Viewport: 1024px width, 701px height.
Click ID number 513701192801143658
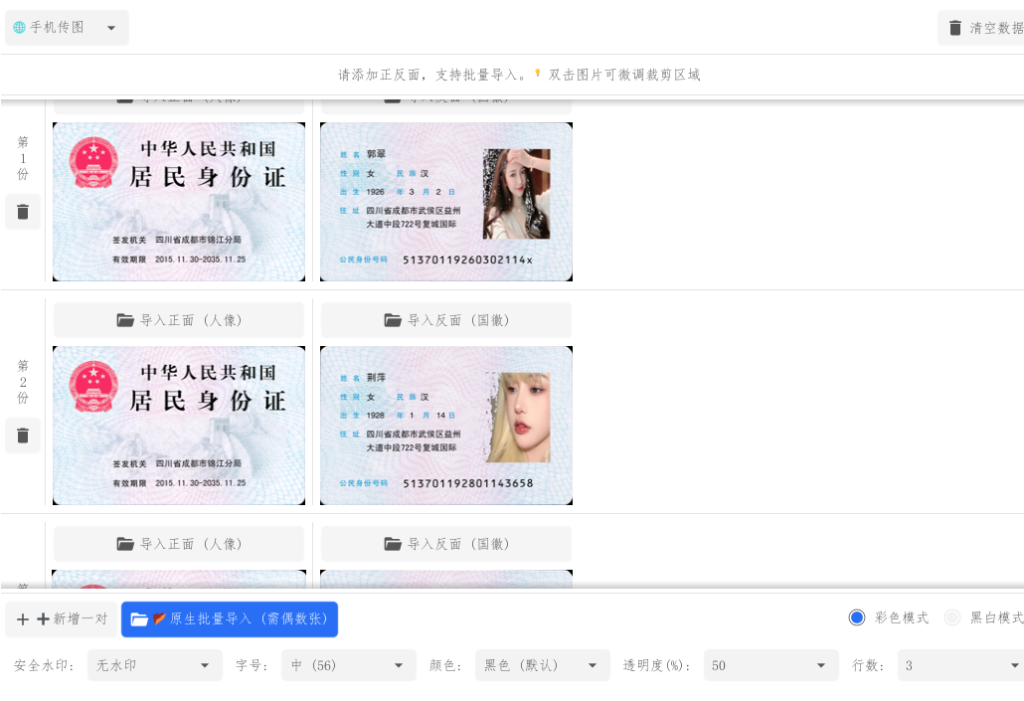click(x=468, y=483)
